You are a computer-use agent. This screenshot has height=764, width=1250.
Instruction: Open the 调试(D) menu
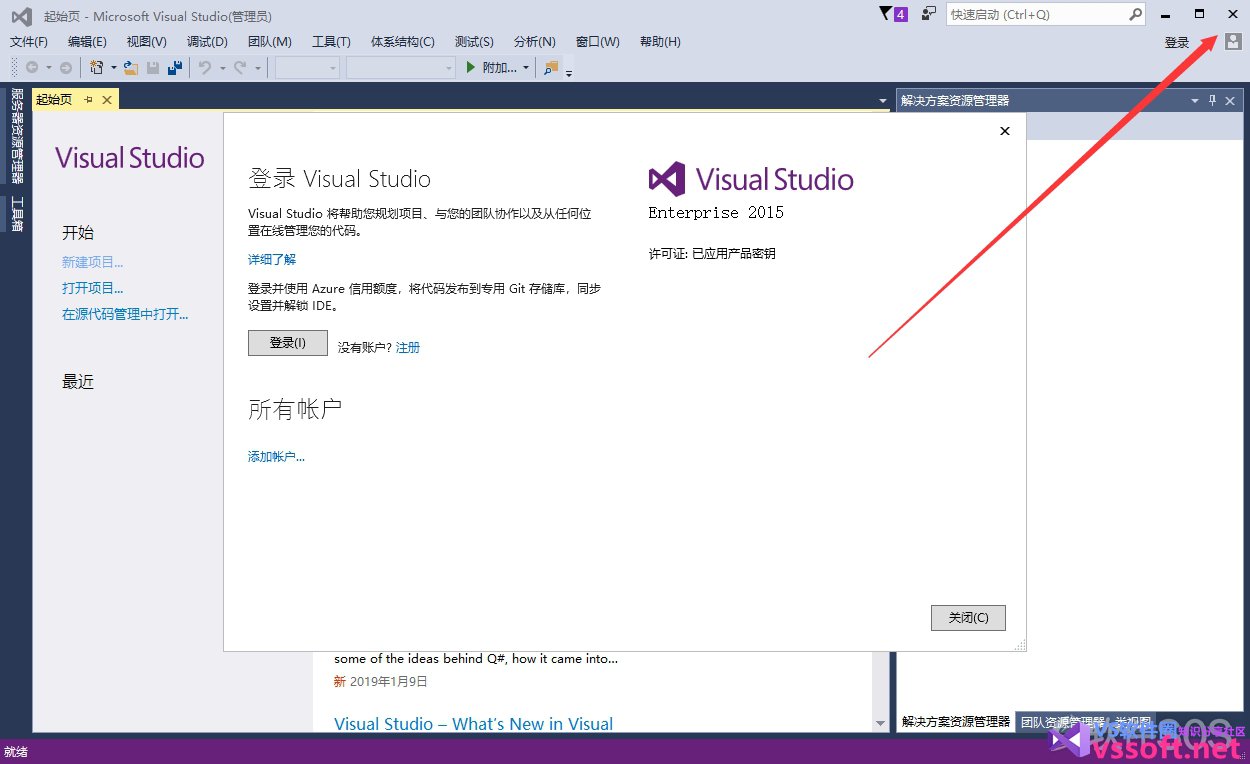(x=207, y=42)
